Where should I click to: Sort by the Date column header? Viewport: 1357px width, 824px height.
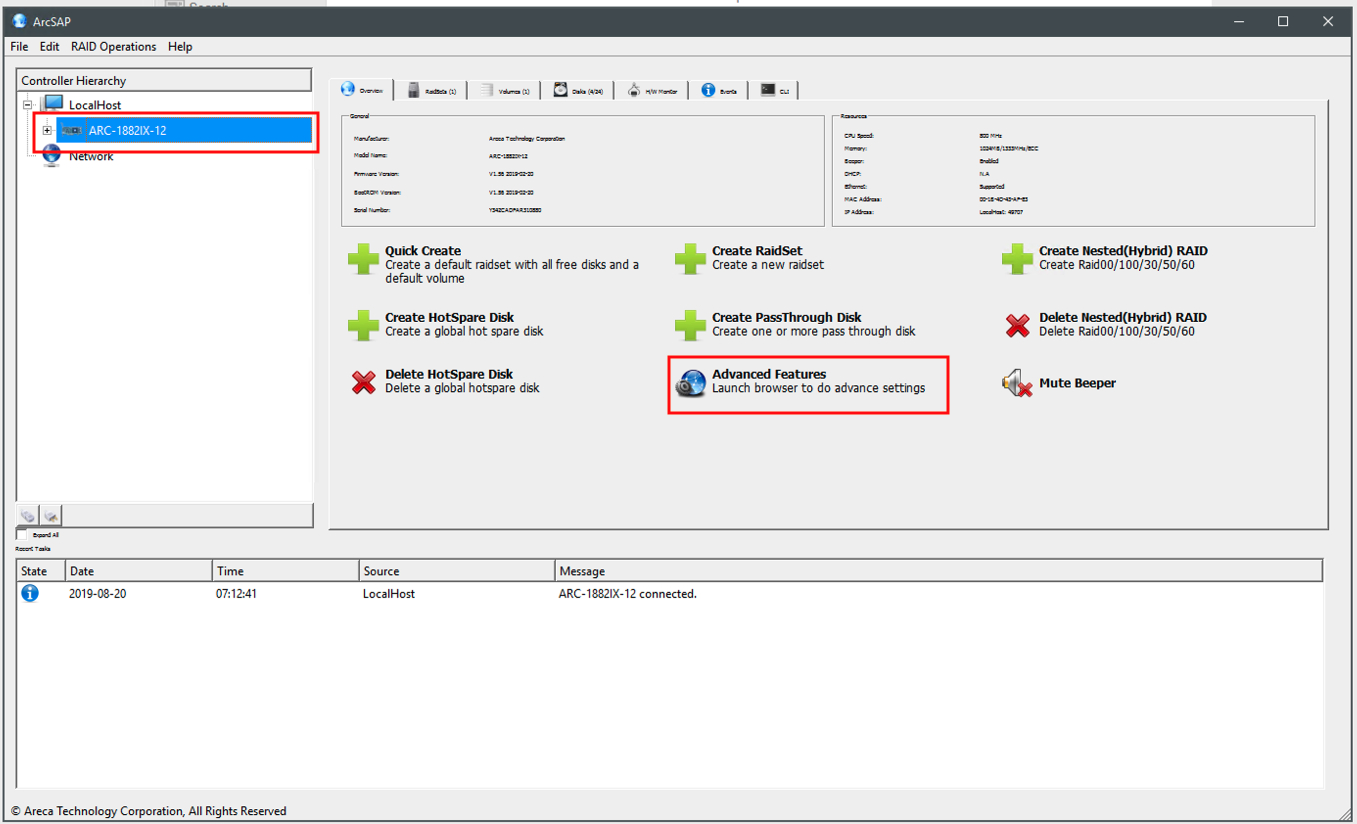pyautogui.click(x=139, y=571)
